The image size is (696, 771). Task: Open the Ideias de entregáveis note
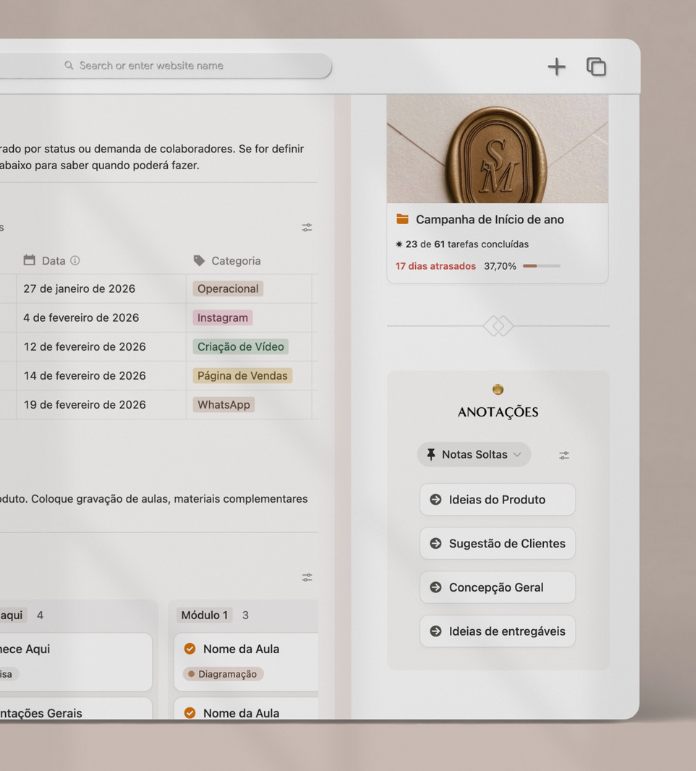(497, 632)
